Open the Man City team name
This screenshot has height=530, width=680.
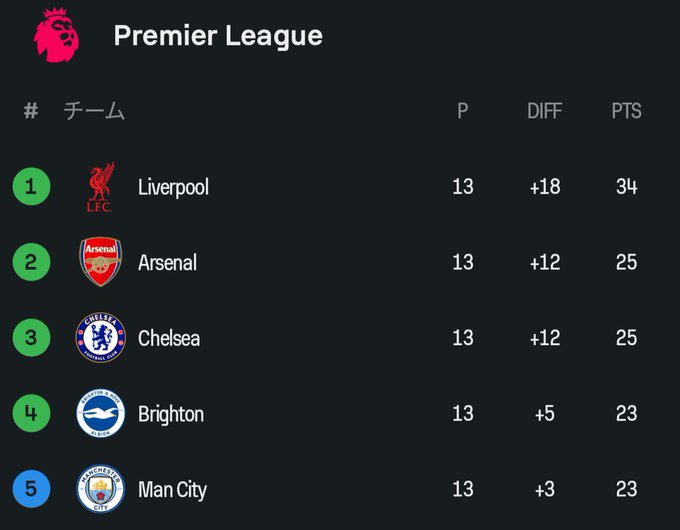pyautogui.click(x=172, y=490)
